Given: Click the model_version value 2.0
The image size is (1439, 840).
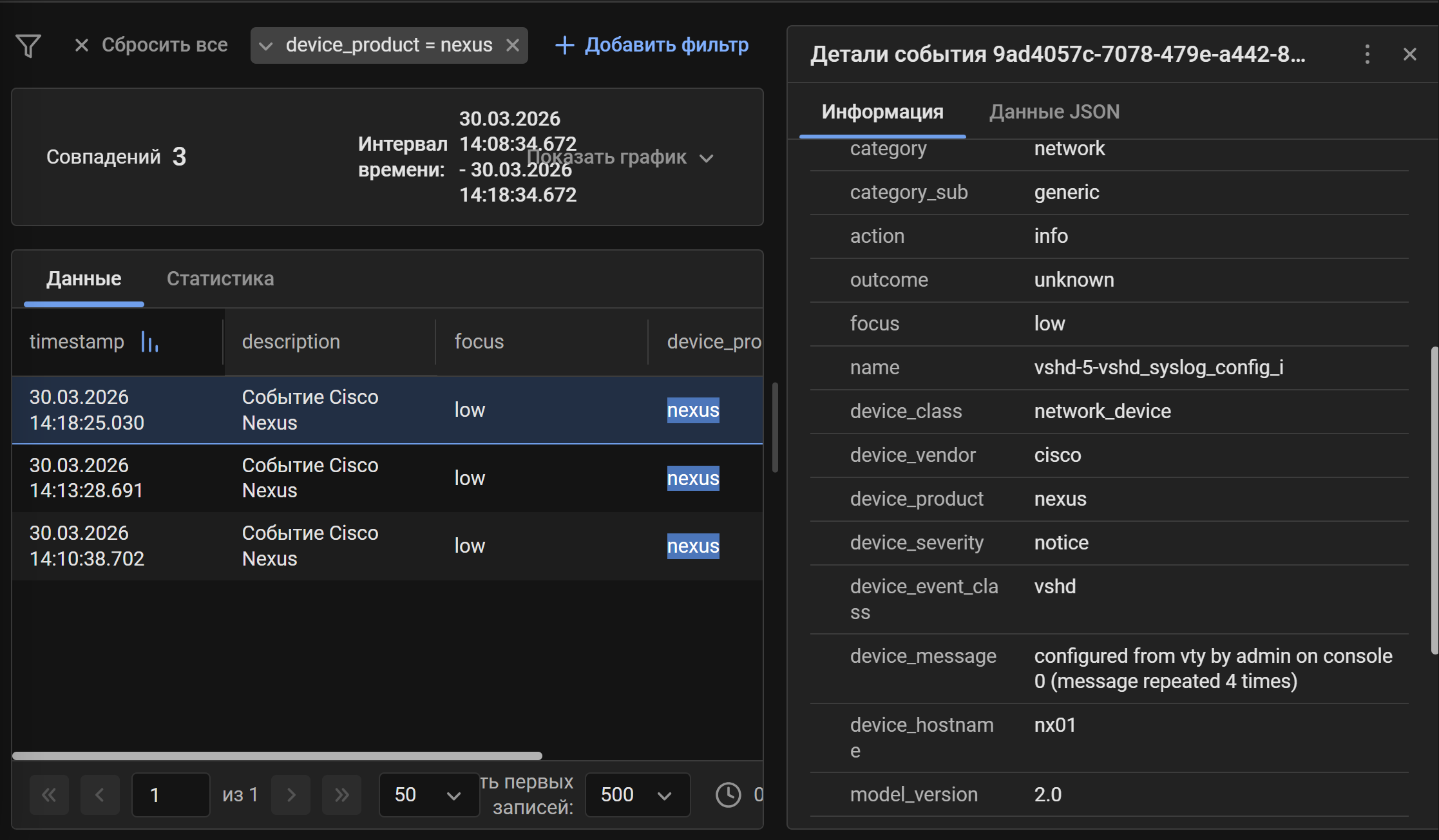Looking at the screenshot, I should [1048, 794].
